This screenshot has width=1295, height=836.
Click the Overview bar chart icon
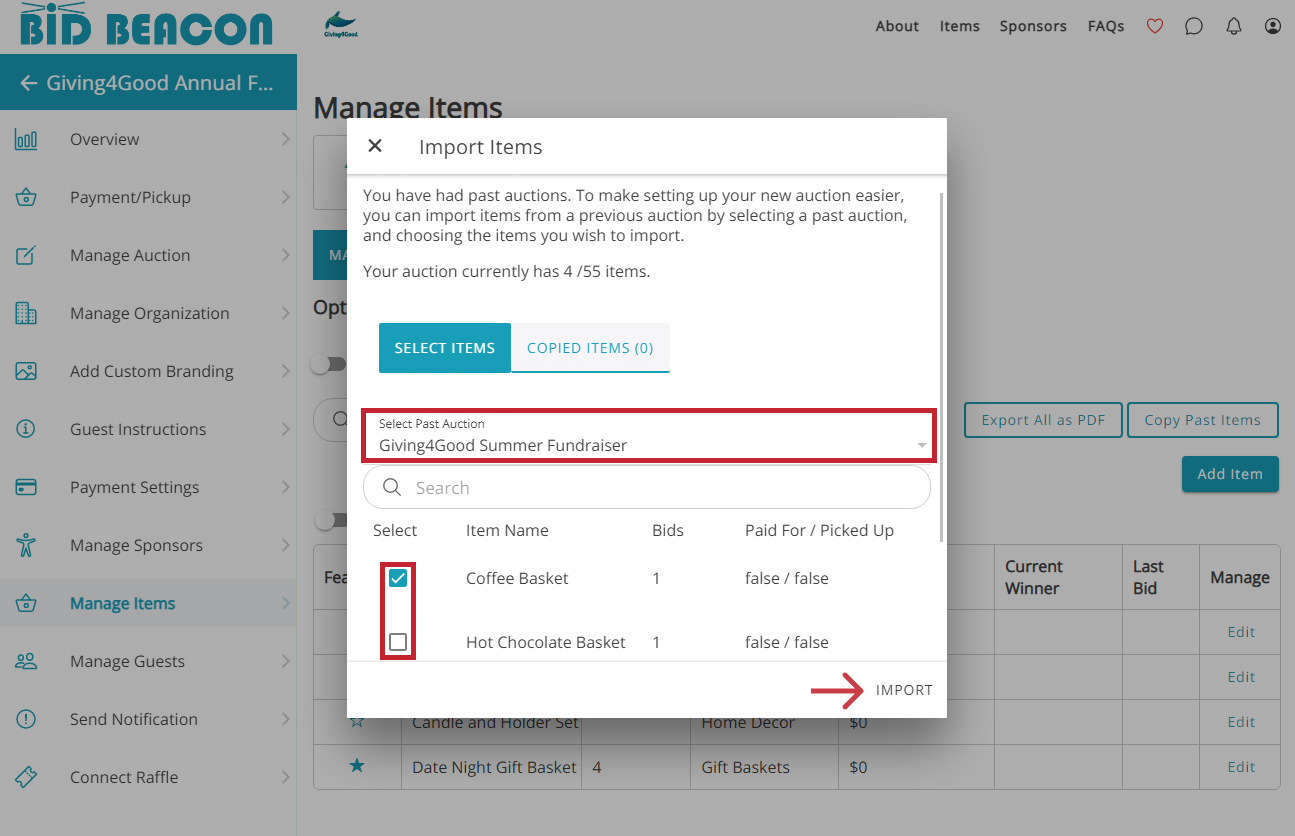point(26,139)
